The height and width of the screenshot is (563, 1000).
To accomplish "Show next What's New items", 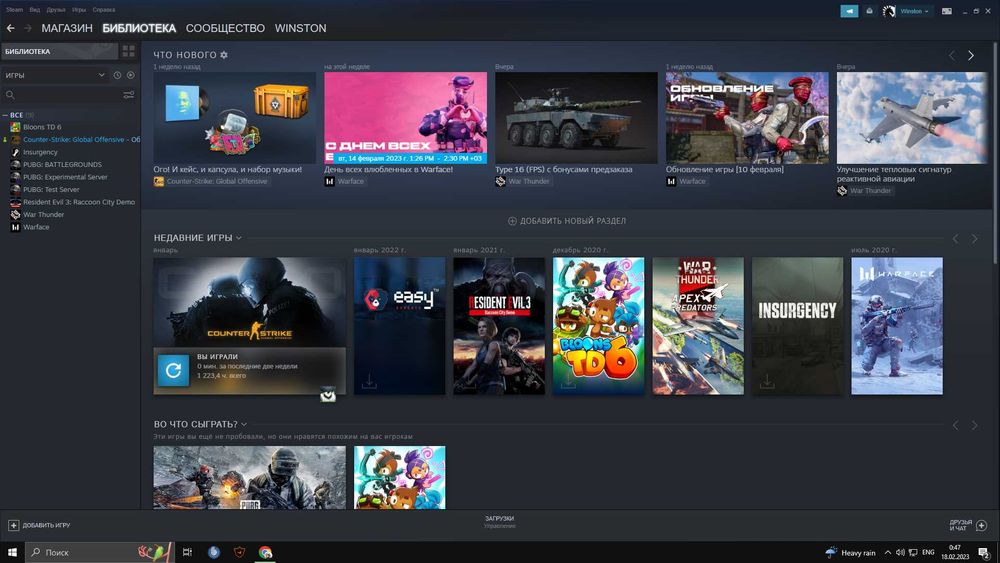I will click(971, 55).
